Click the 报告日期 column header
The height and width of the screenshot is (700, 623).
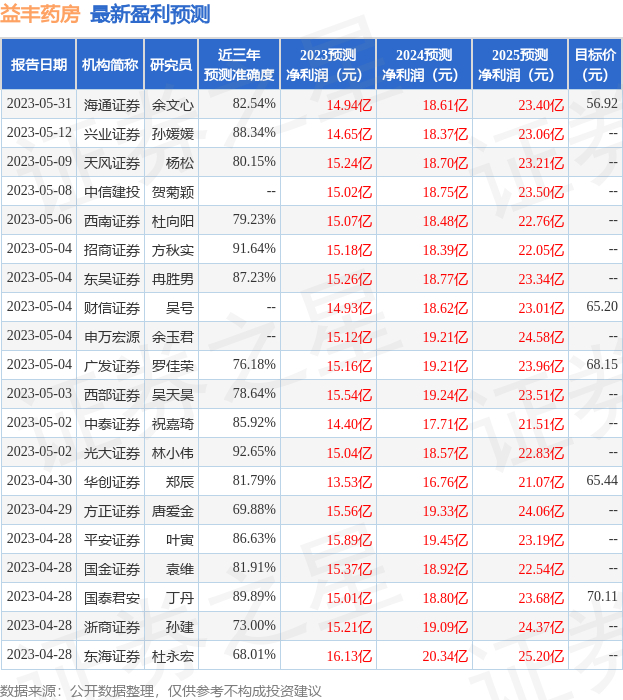tap(39, 65)
